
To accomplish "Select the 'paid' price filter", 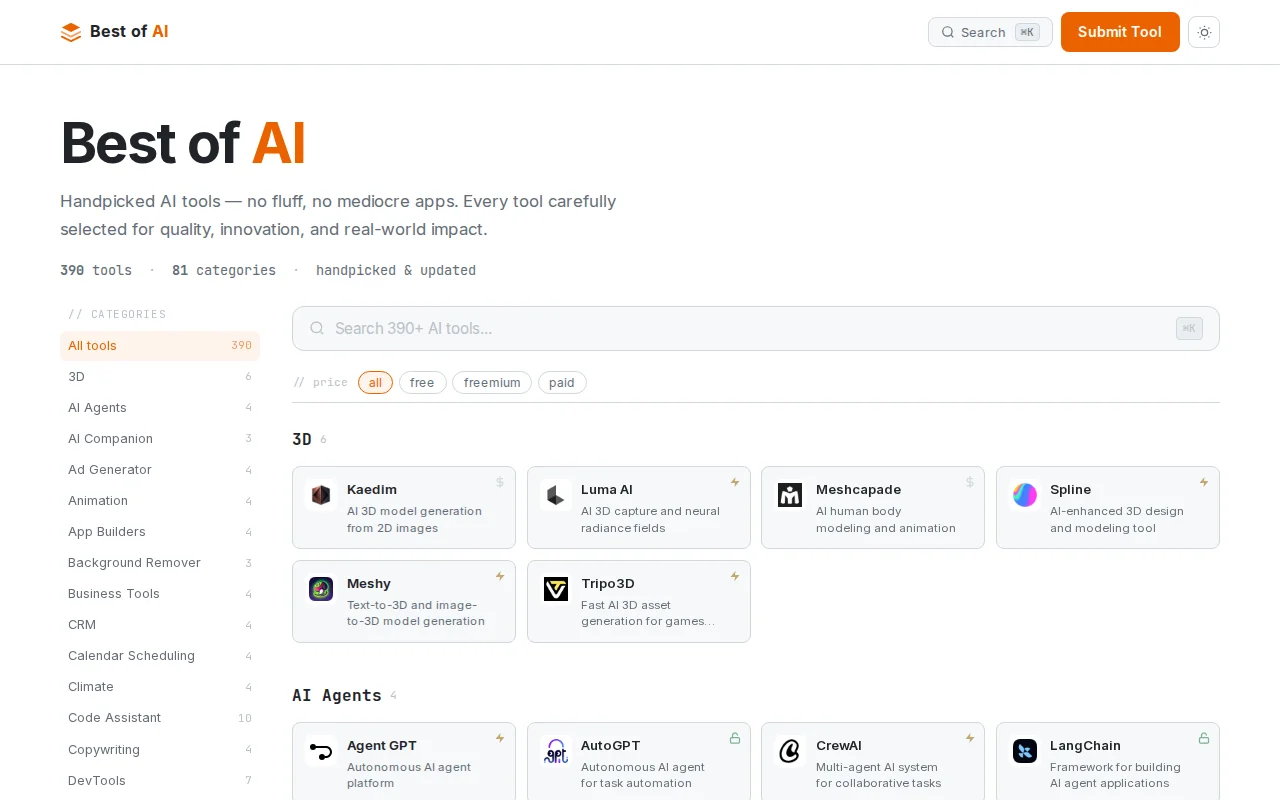I will (562, 382).
